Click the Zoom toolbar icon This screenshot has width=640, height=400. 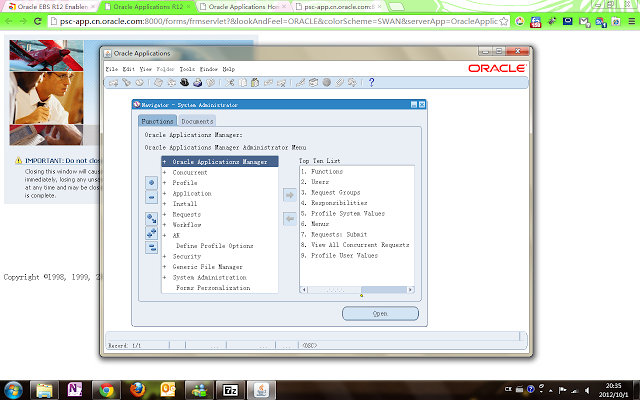click(313, 82)
